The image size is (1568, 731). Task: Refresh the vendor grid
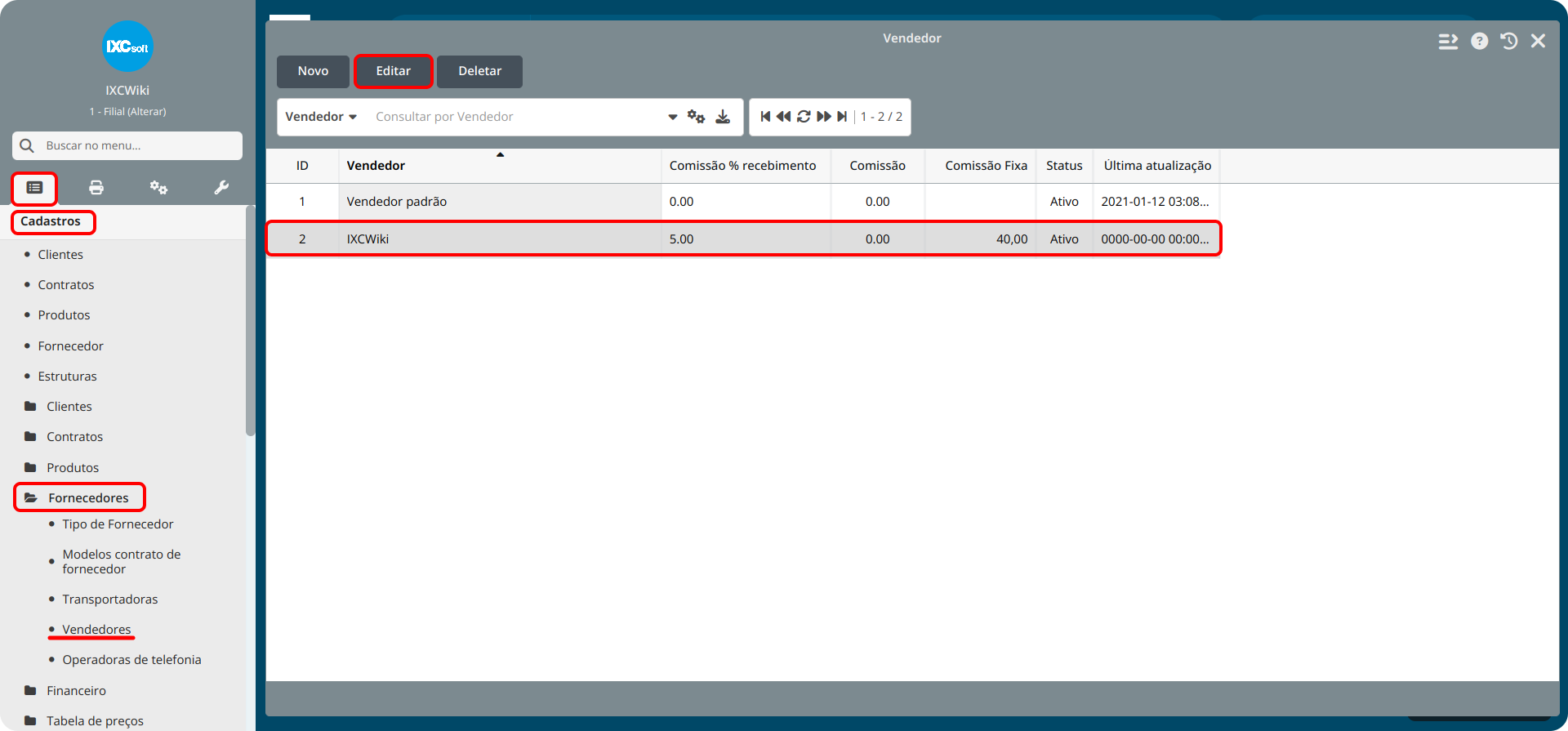click(x=804, y=117)
